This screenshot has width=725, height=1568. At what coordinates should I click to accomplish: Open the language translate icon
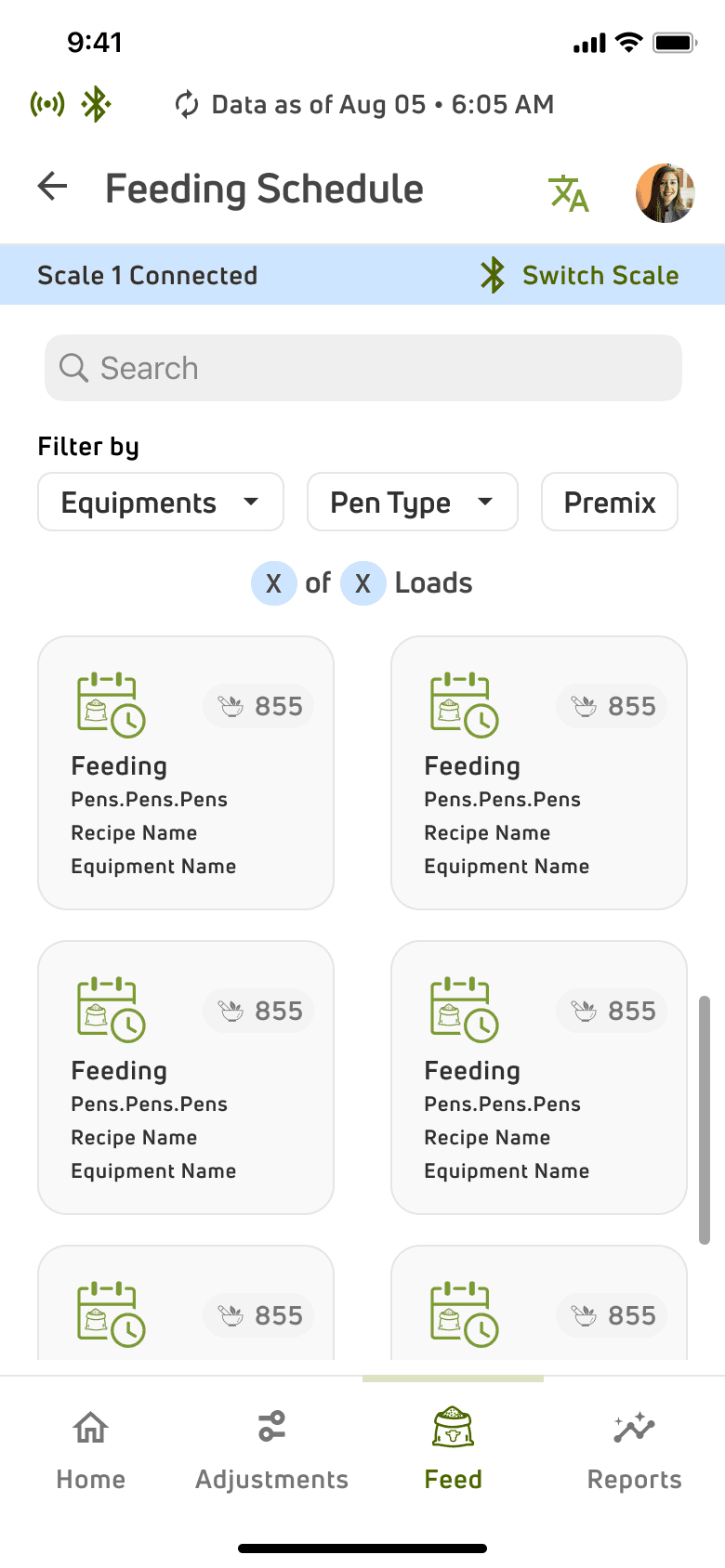tap(569, 193)
